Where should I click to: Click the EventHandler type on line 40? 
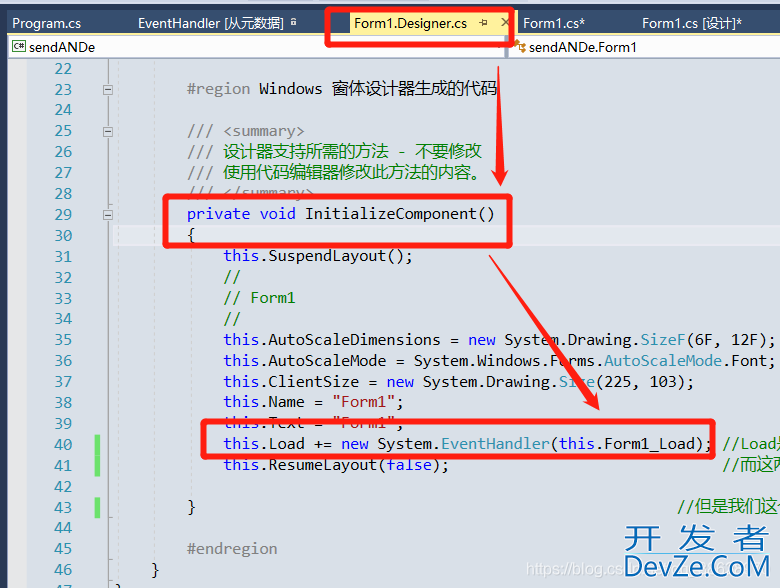click(x=495, y=444)
